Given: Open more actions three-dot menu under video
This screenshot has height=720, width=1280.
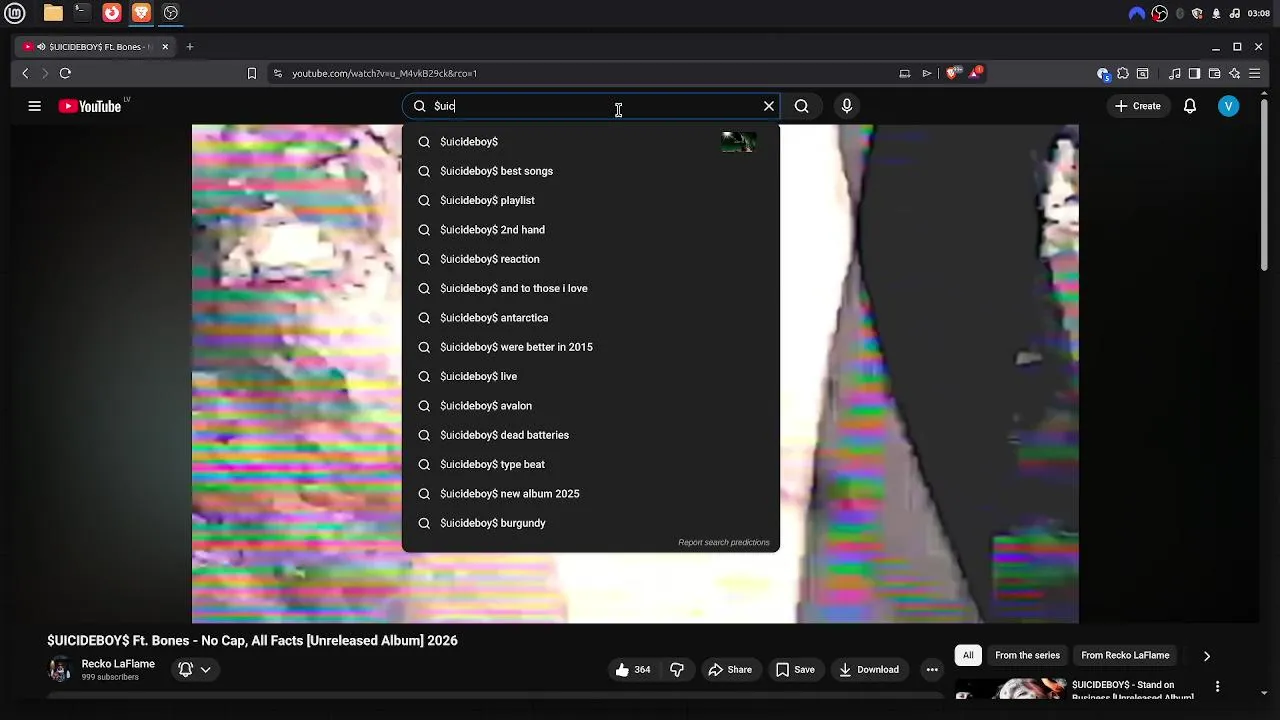Looking at the screenshot, I should tap(932, 670).
